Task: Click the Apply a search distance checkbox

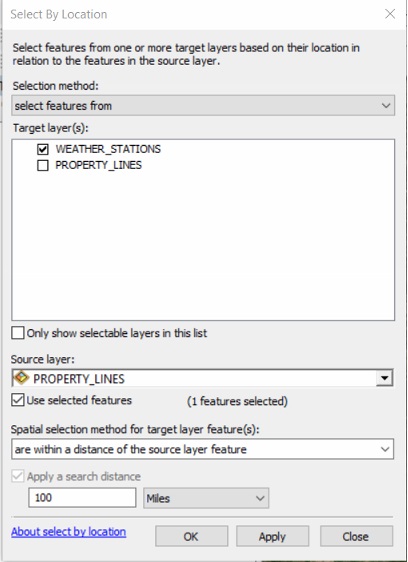Action: coord(18,476)
